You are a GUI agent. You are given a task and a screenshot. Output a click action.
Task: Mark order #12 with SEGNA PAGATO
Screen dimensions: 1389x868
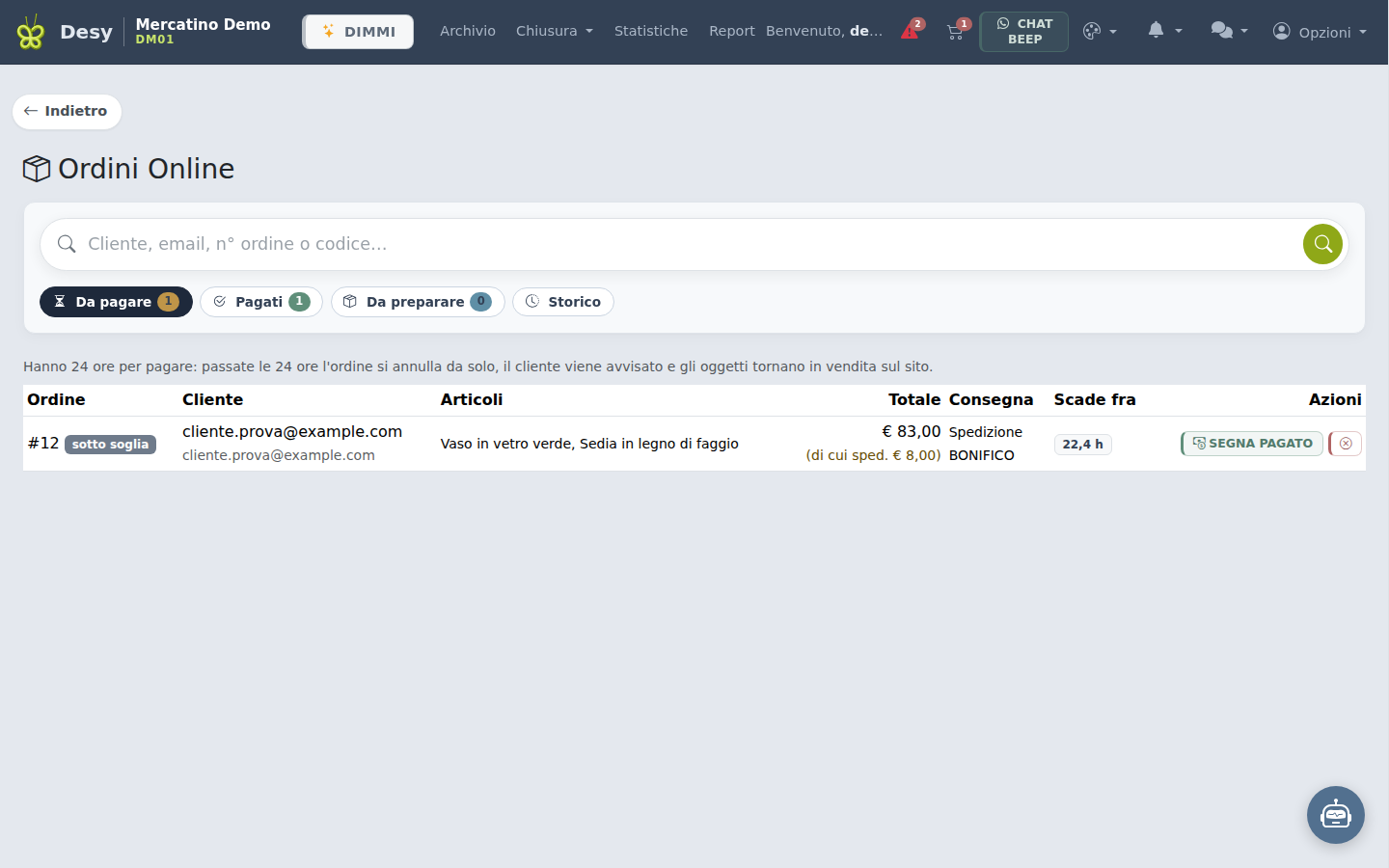[x=1252, y=444]
